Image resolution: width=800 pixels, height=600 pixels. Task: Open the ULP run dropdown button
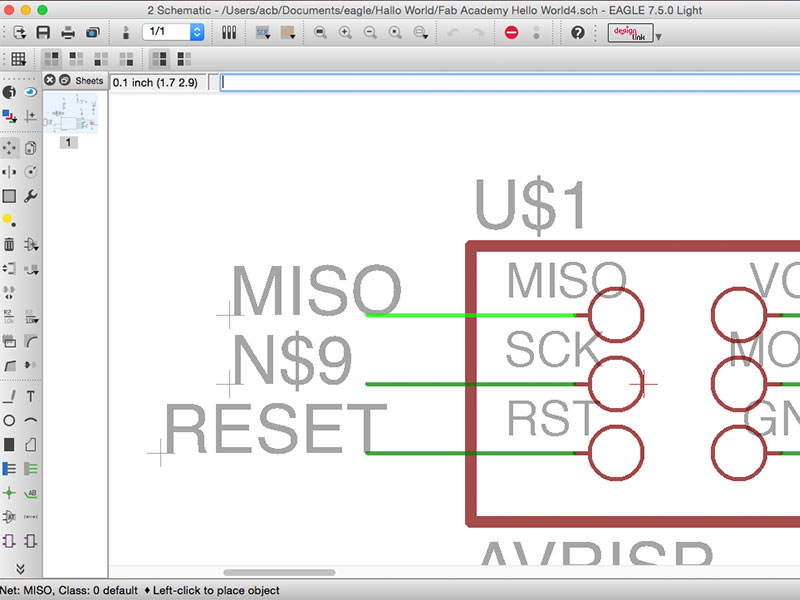click(288, 33)
